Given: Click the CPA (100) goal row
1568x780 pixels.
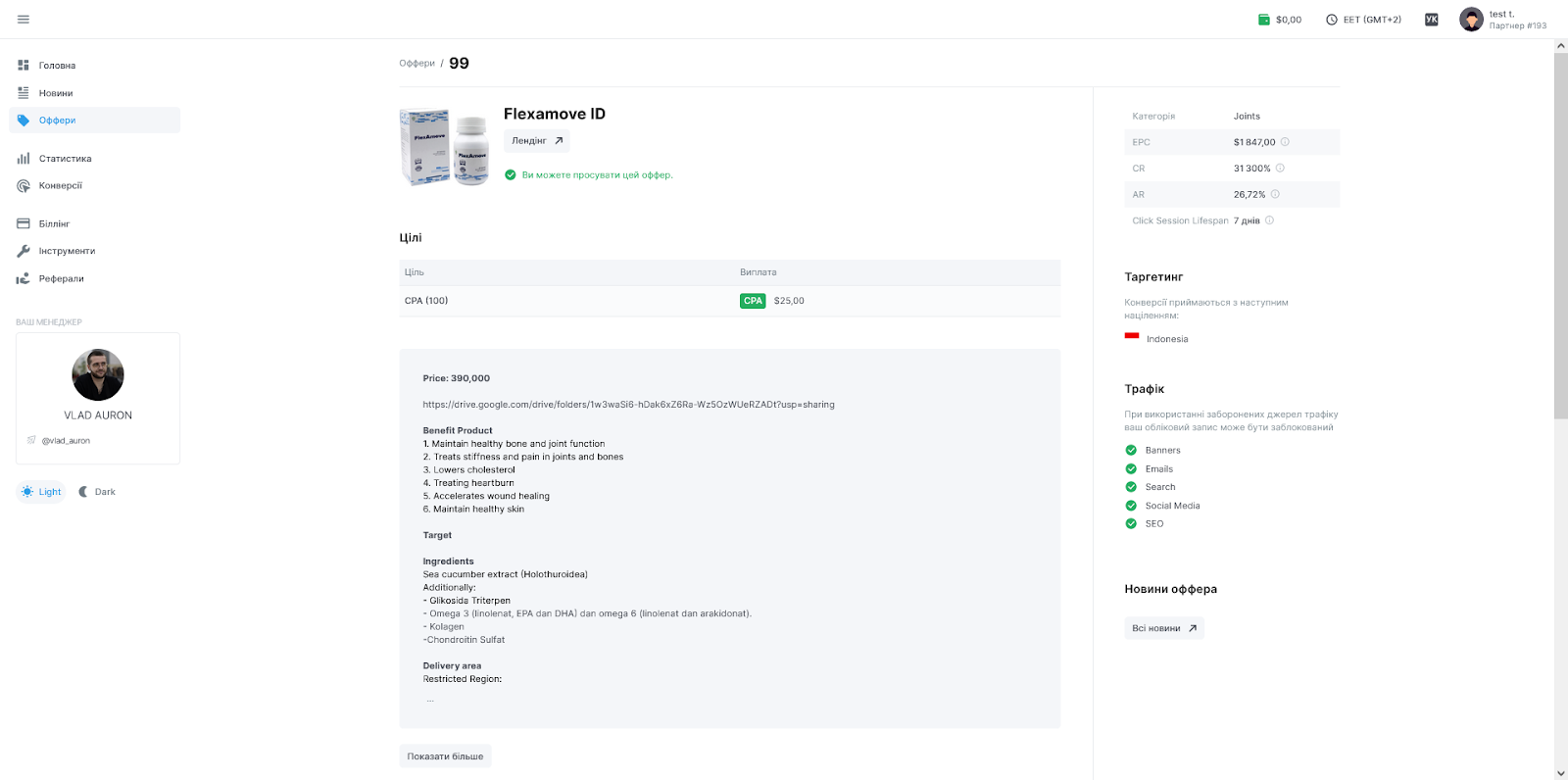Looking at the screenshot, I should point(729,301).
